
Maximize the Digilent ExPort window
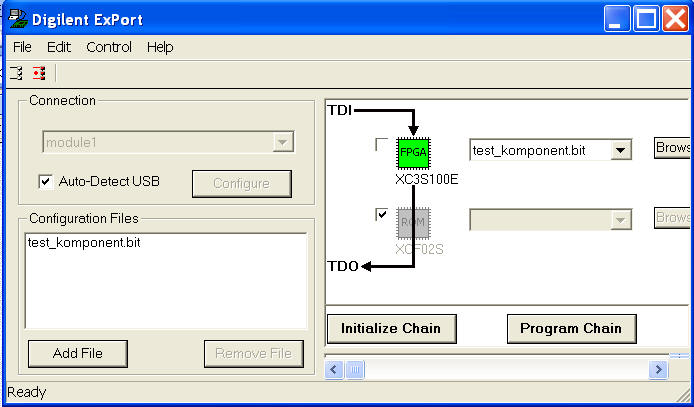647,19
